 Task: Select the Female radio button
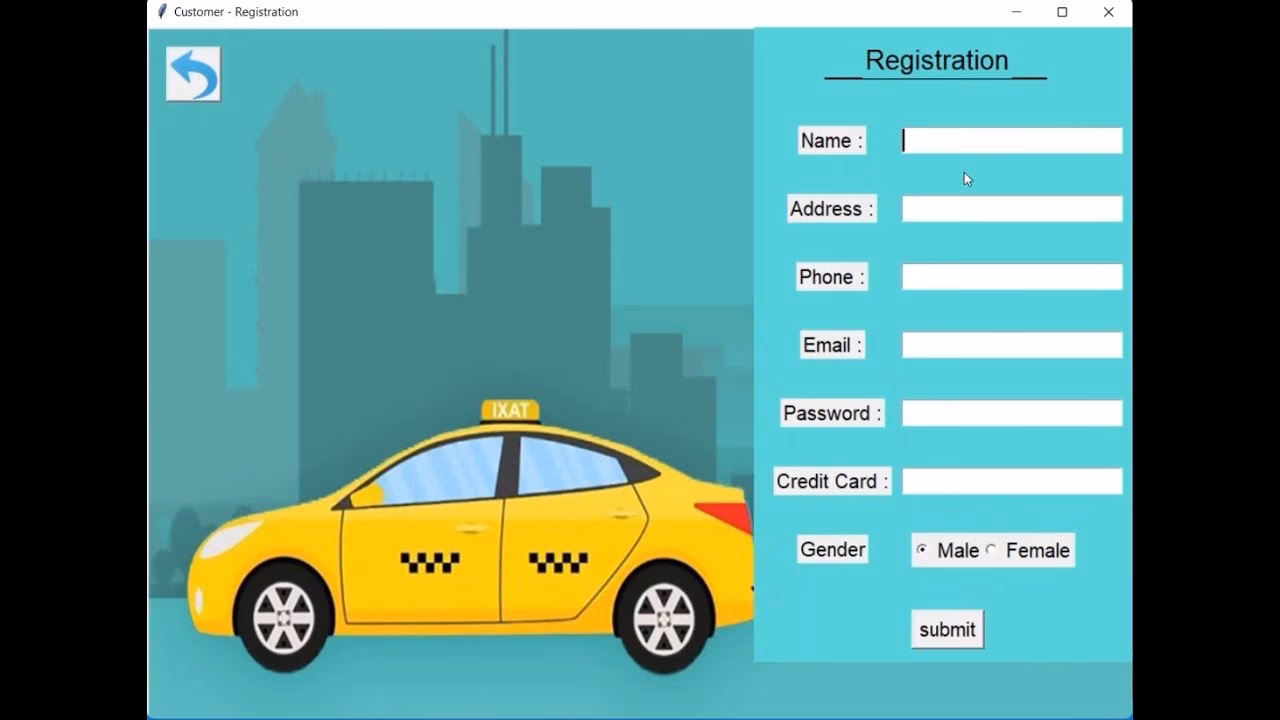pyautogui.click(x=991, y=549)
